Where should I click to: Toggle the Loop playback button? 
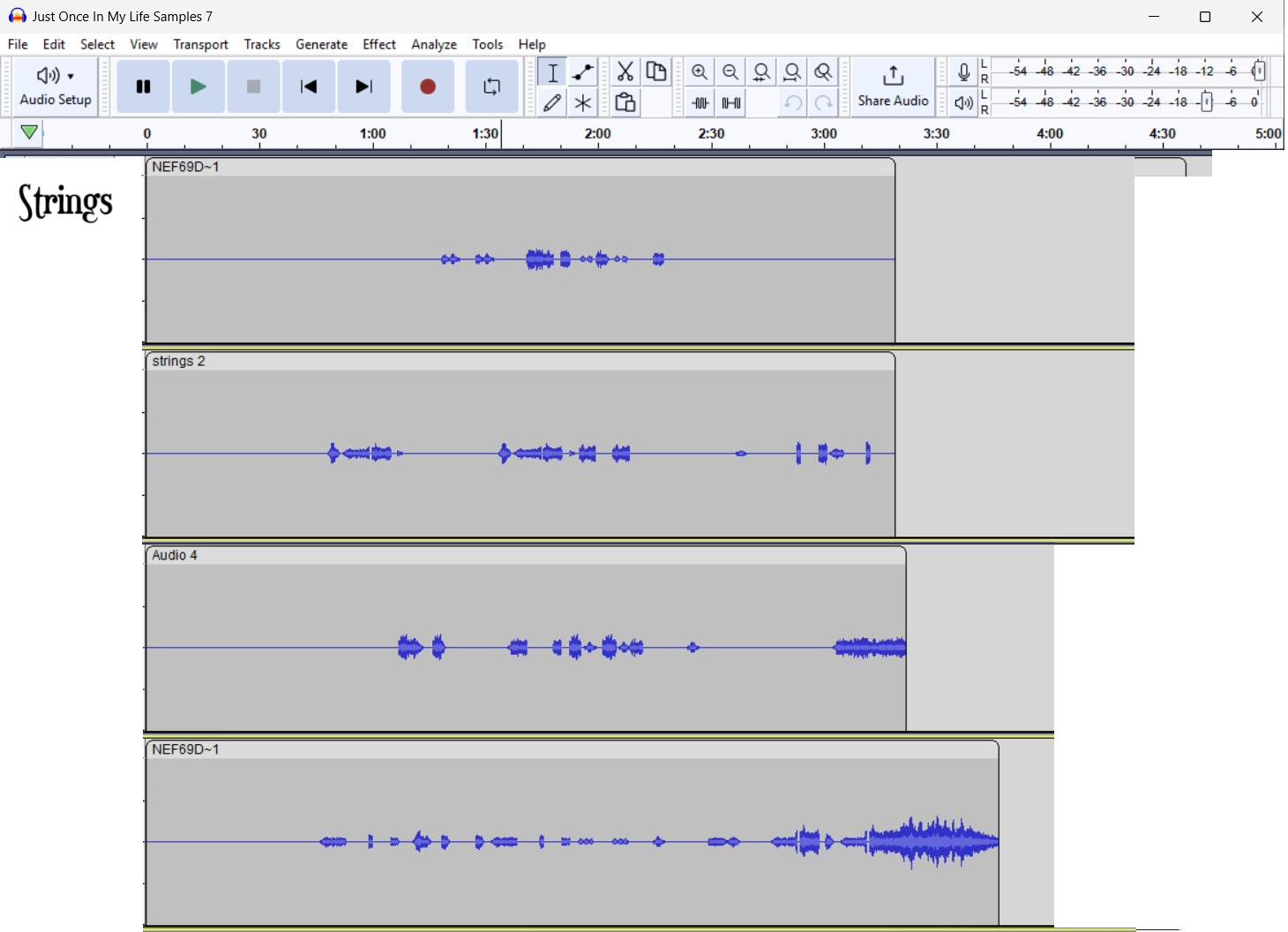pos(491,86)
